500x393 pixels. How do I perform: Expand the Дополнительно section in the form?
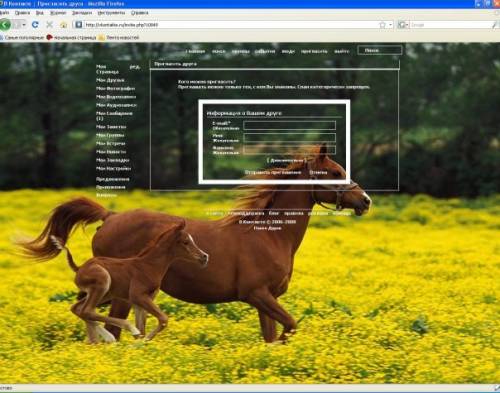(x=286, y=161)
